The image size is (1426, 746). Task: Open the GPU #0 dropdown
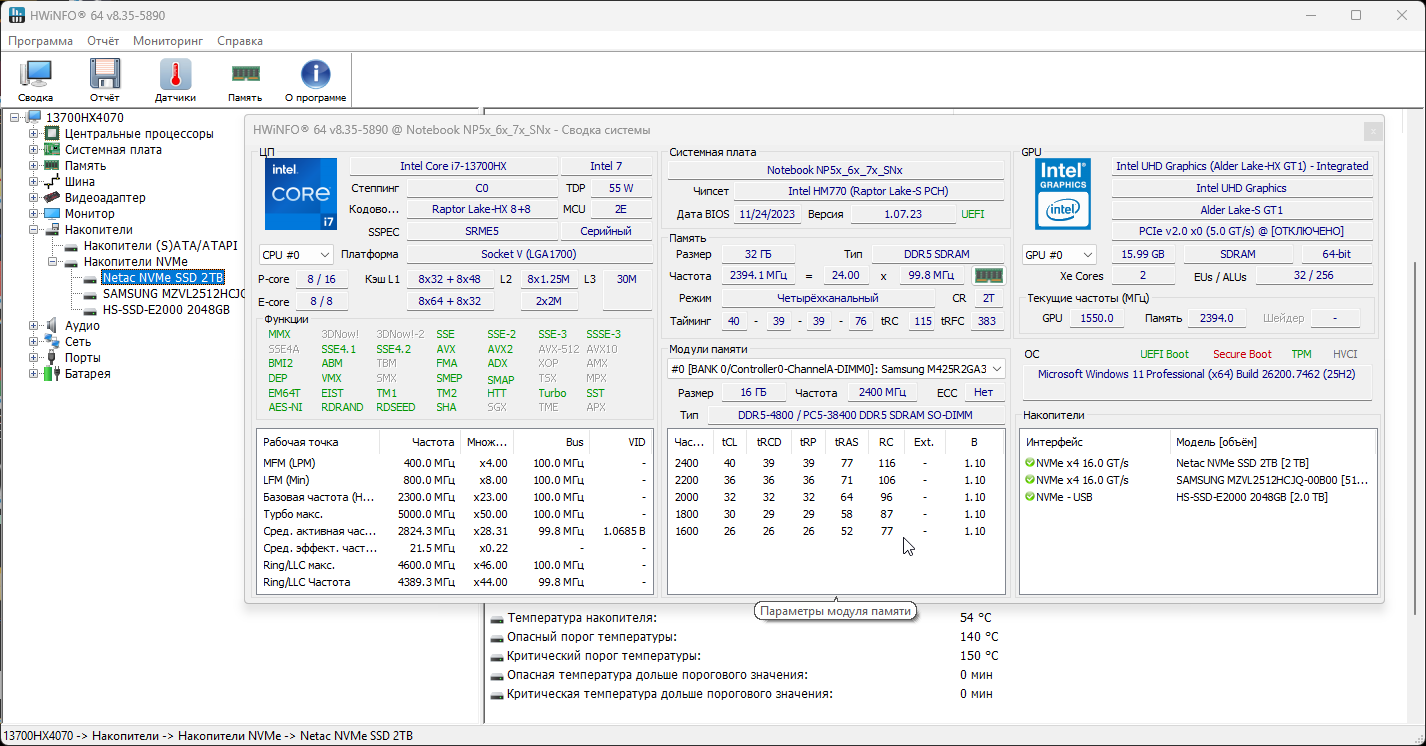click(1059, 255)
